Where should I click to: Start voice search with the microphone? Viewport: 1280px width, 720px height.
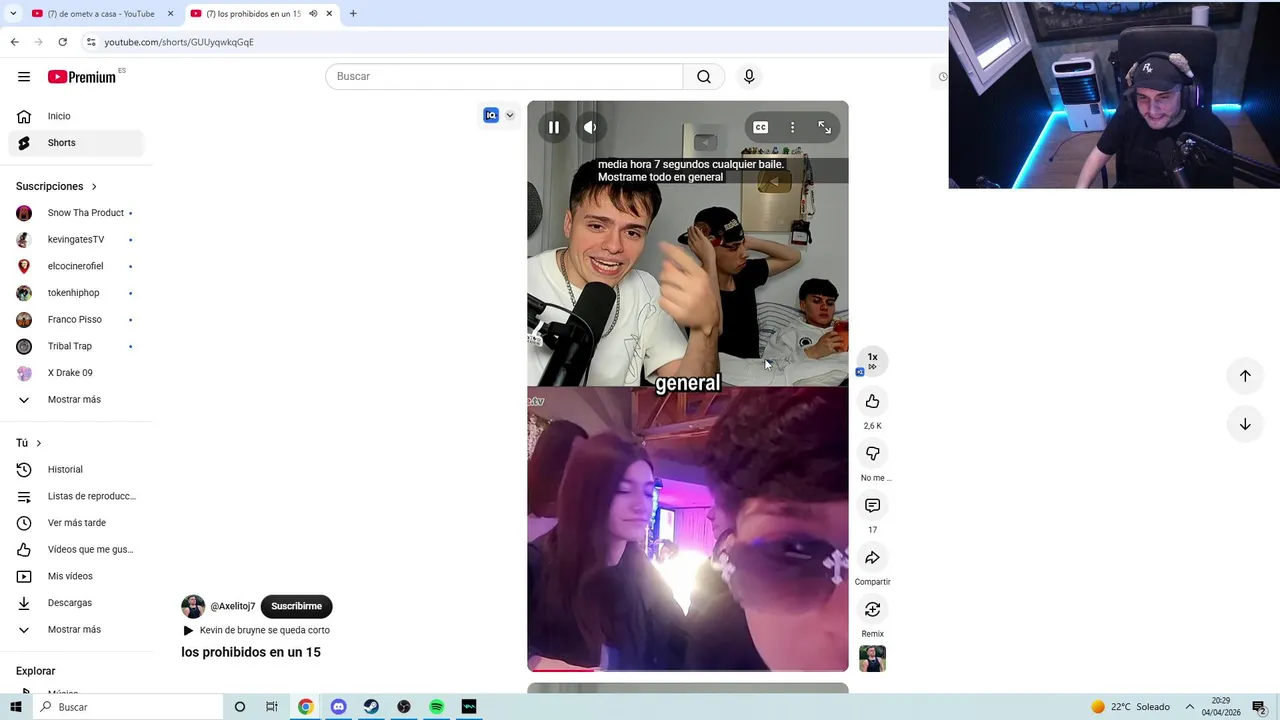(x=749, y=77)
